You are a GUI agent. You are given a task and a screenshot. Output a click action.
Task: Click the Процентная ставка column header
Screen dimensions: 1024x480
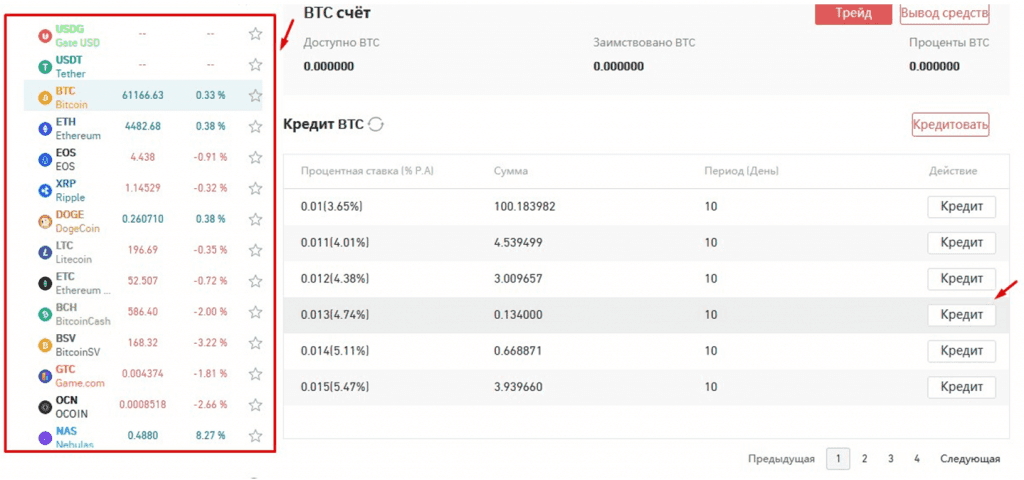367,171
